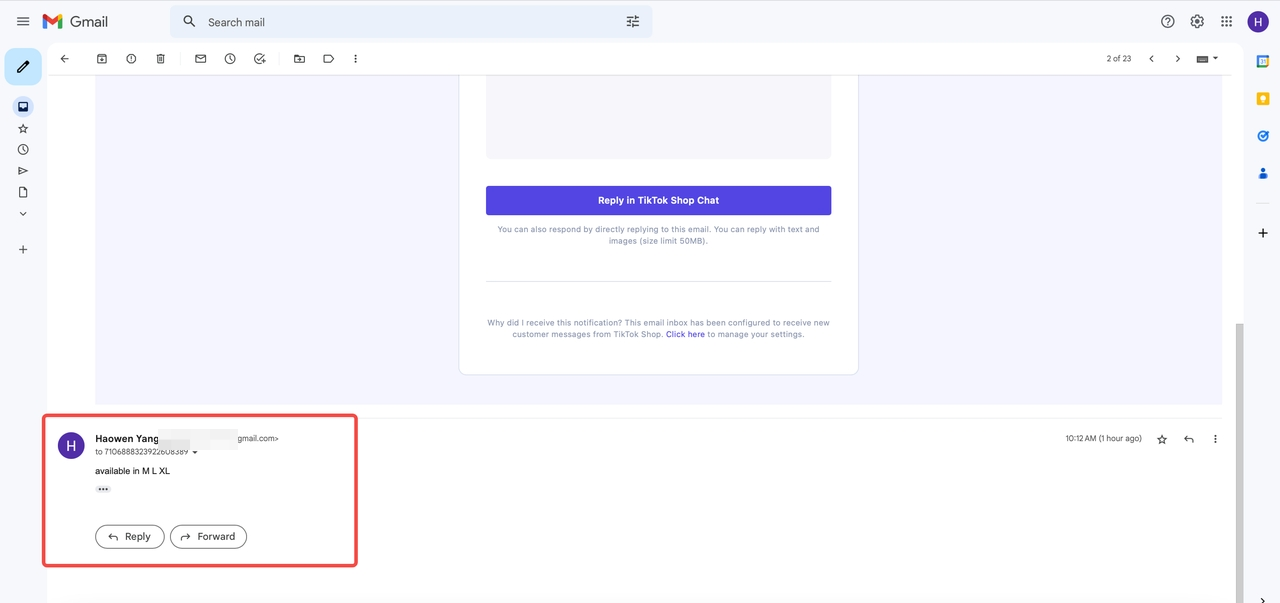Screen dimensions: 1280x603
Task: Click the Archive icon in toolbar
Action: [x=101, y=59]
